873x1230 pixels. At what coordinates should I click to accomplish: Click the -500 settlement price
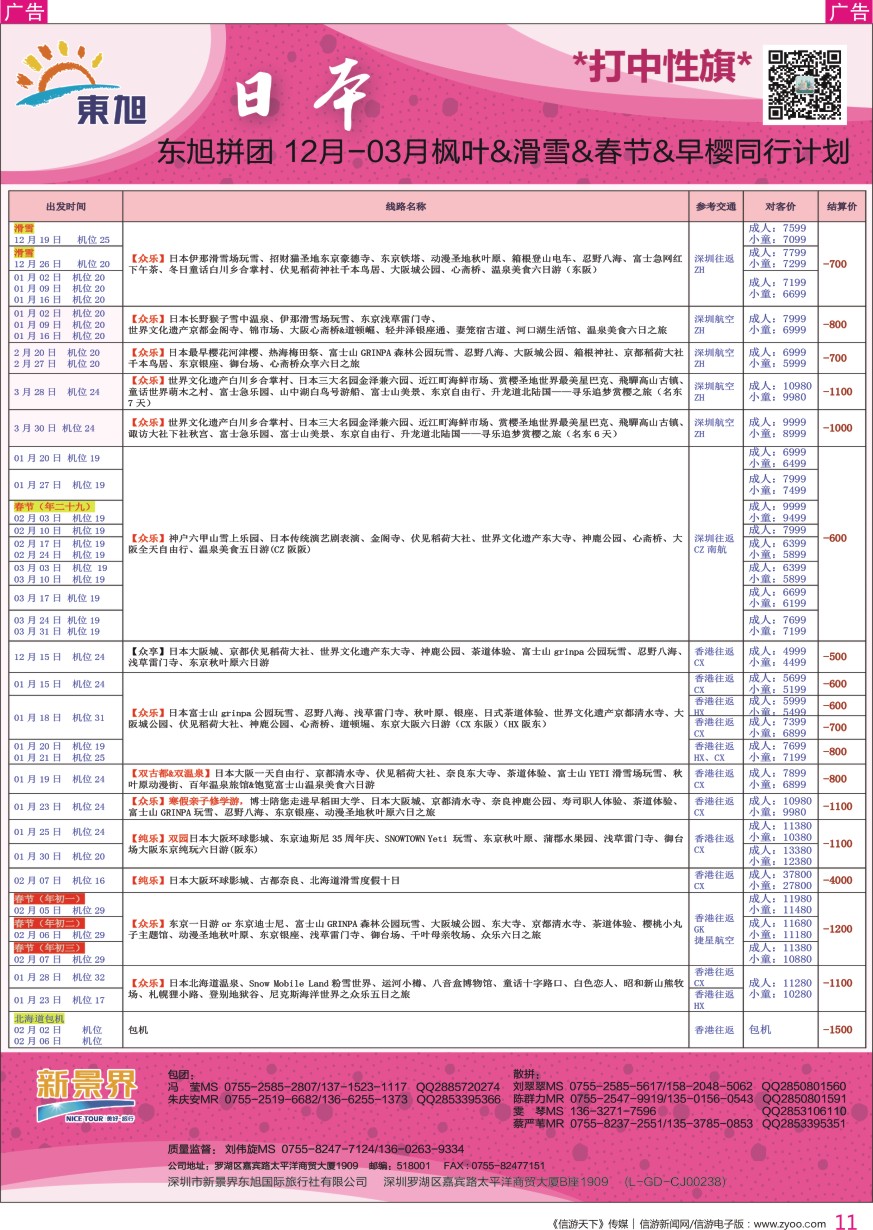(835, 657)
